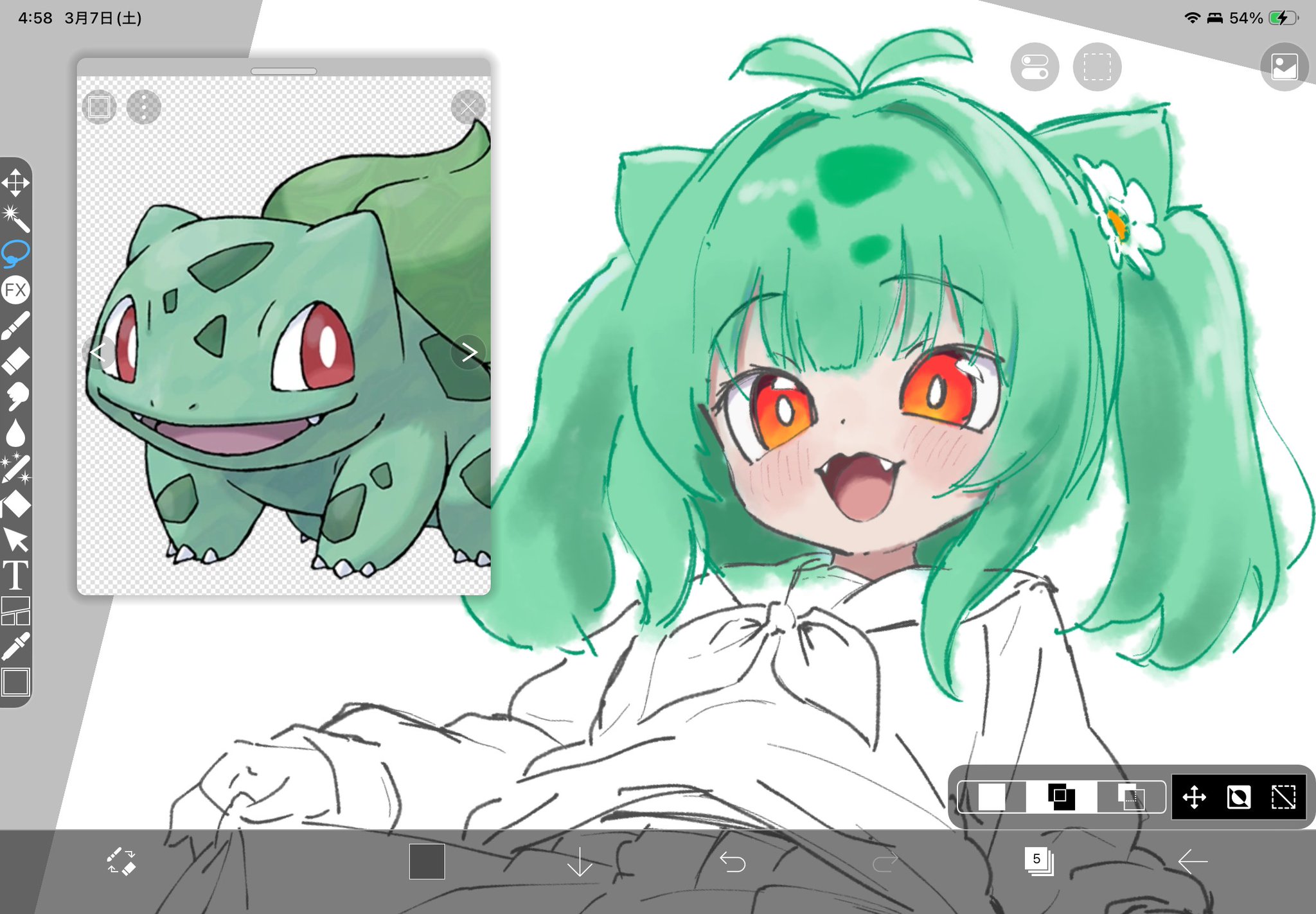Screen dimensions: 1316x914
Task: Collapse toolbar with down arrow in bottom bar
Action: (x=580, y=861)
